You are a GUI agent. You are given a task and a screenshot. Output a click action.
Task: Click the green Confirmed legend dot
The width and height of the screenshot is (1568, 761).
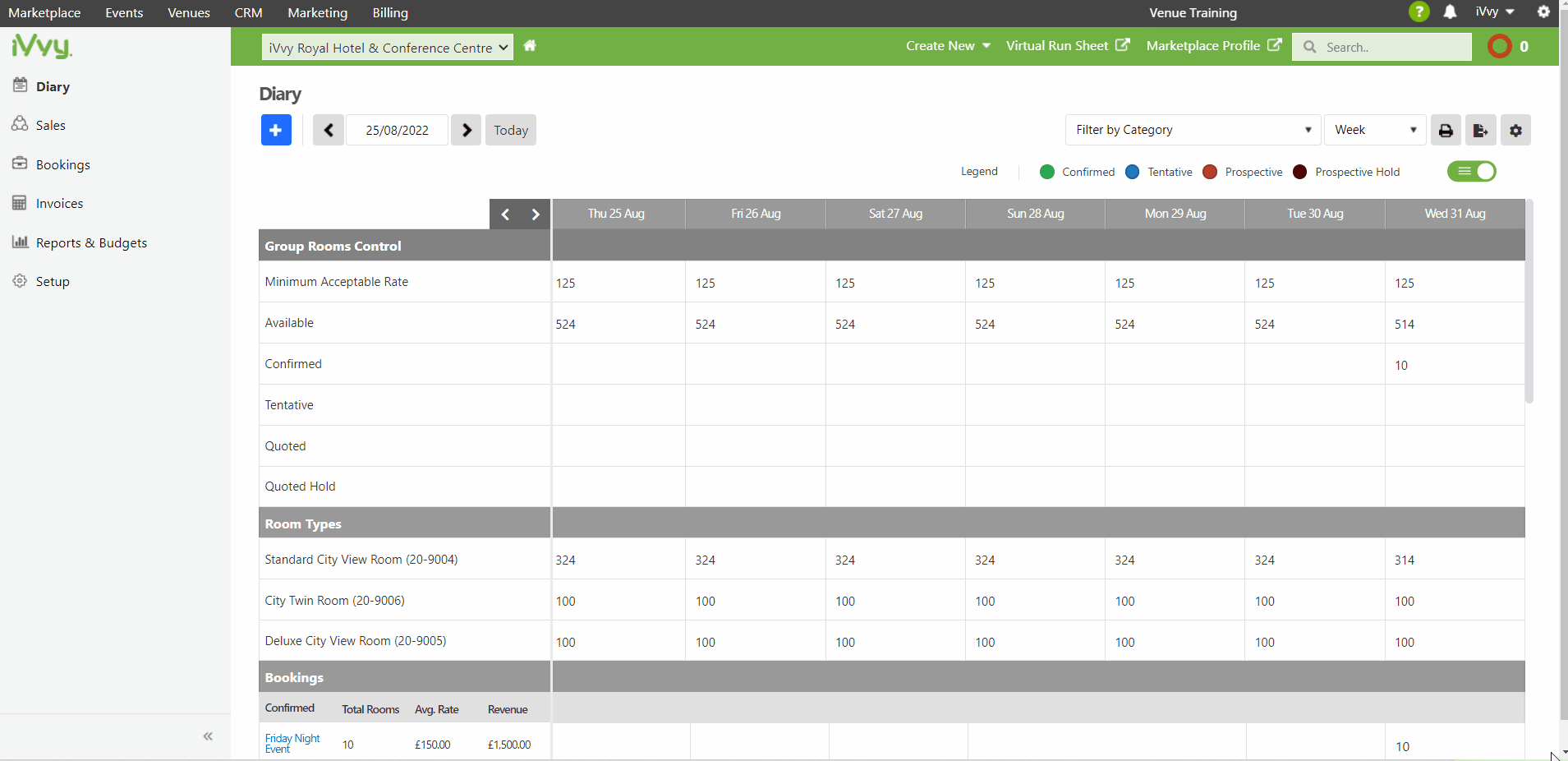point(1046,172)
